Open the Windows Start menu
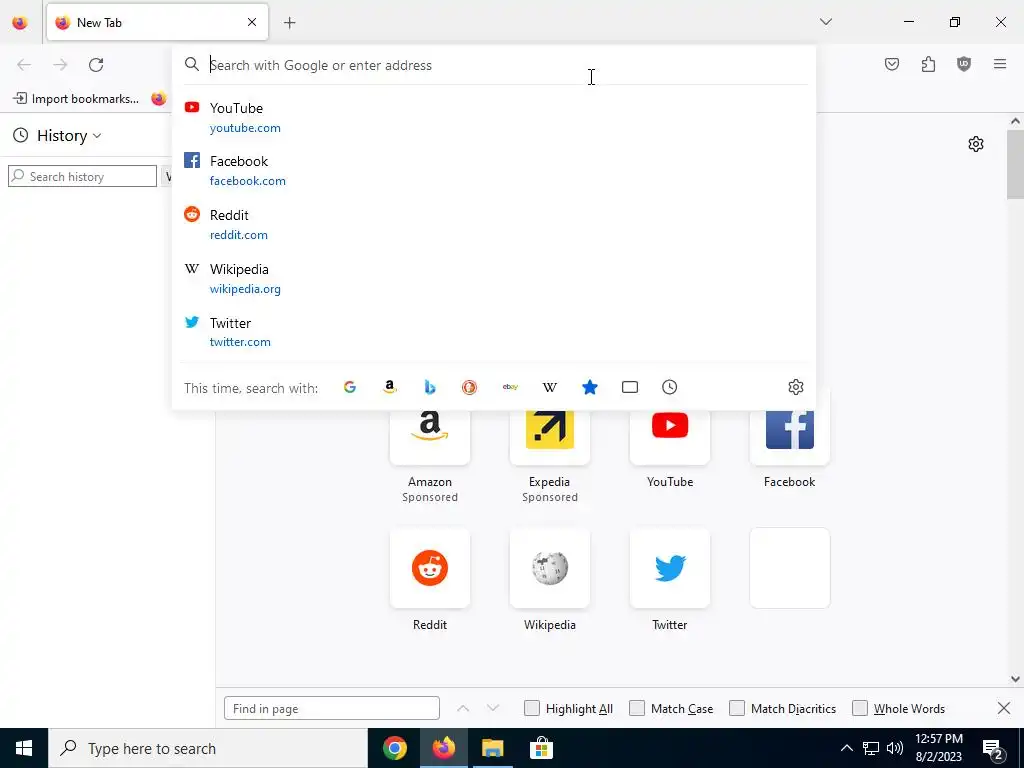This screenshot has width=1024, height=768. (x=24, y=748)
